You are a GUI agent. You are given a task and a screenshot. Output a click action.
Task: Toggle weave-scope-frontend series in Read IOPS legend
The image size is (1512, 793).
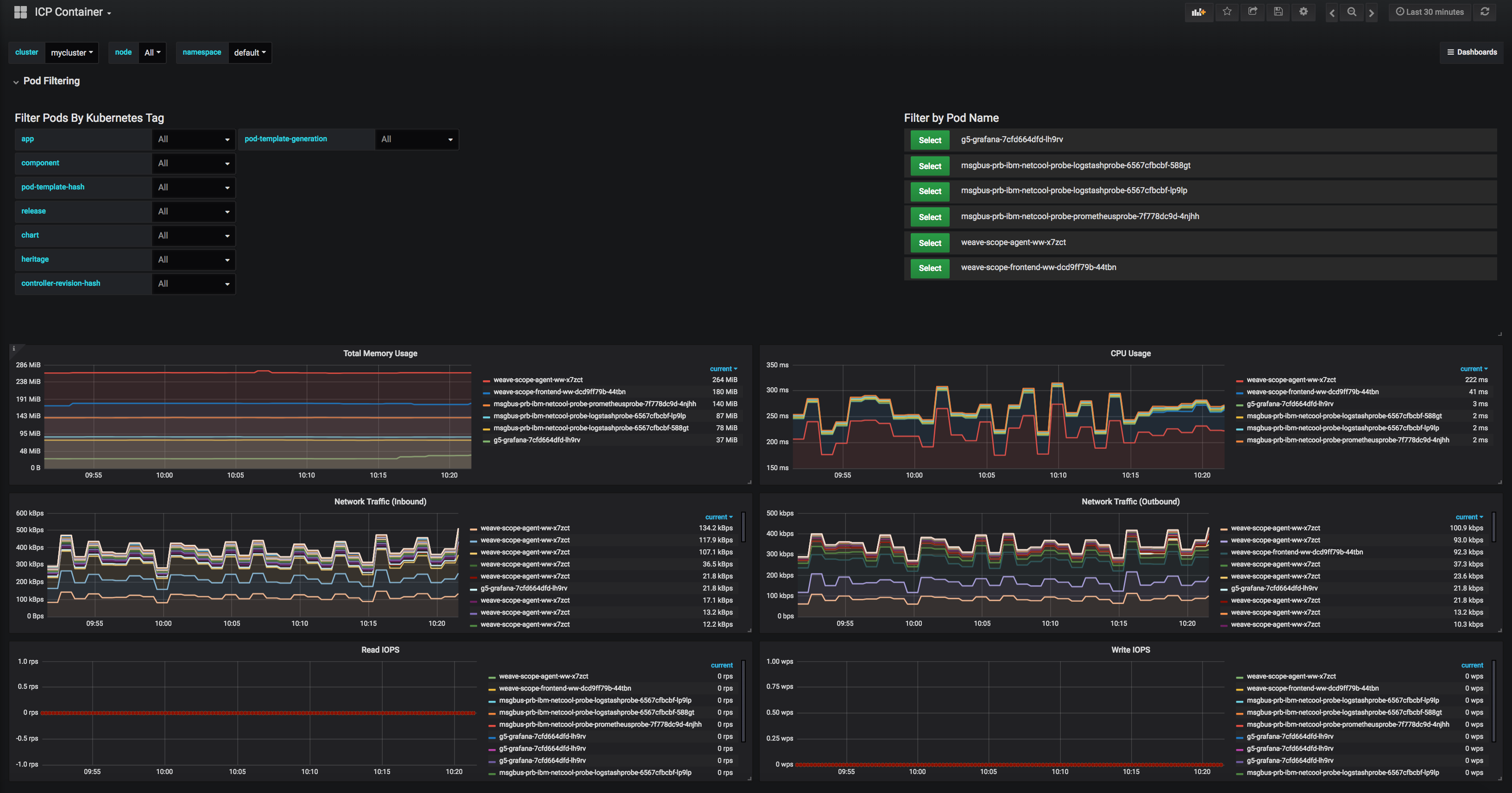[x=565, y=688]
